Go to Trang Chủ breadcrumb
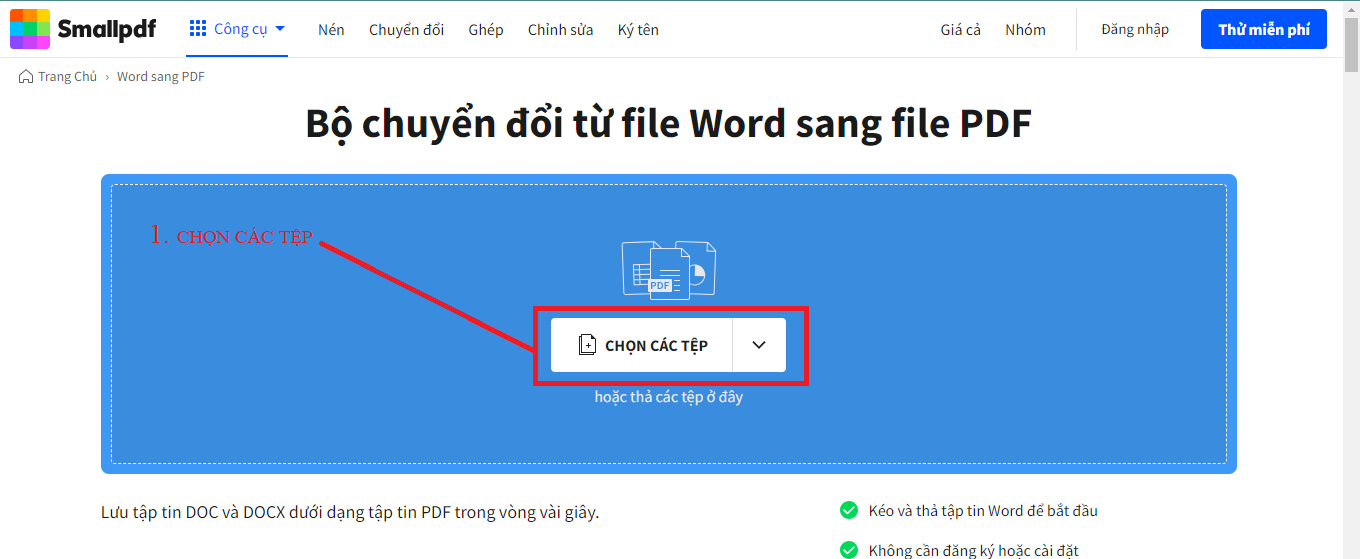Image resolution: width=1360 pixels, height=559 pixels. pyautogui.click(x=67, y=77)
